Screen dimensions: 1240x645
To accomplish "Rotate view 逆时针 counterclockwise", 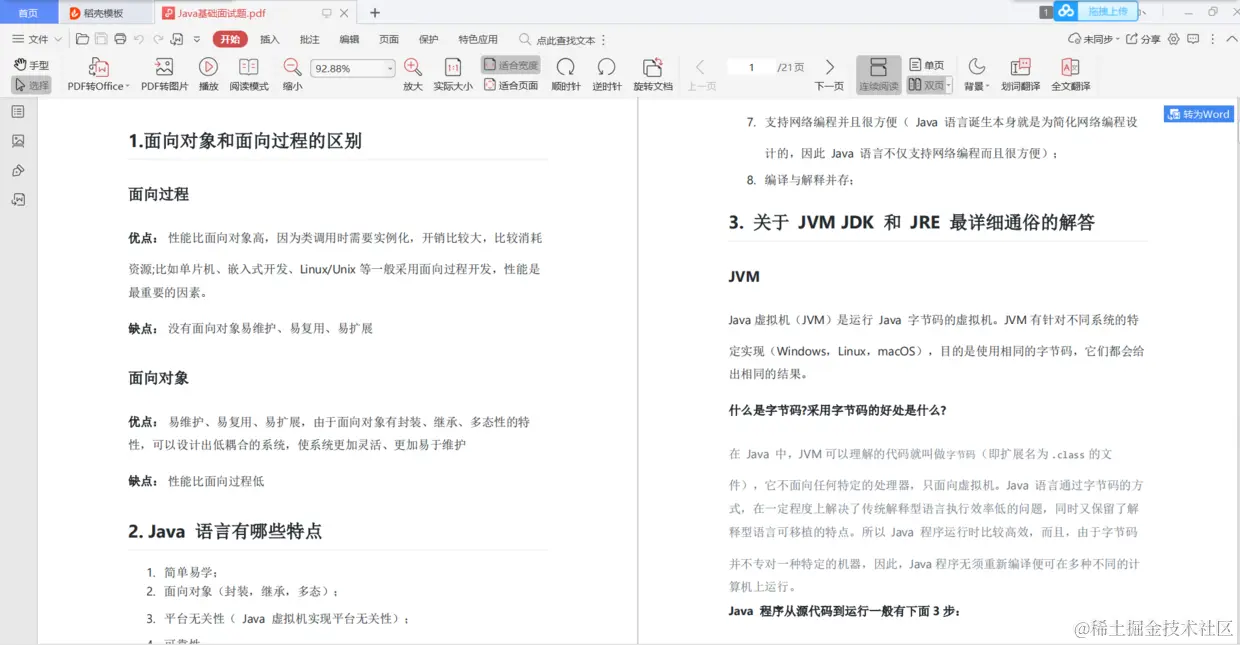I will (x=606, y=74).
